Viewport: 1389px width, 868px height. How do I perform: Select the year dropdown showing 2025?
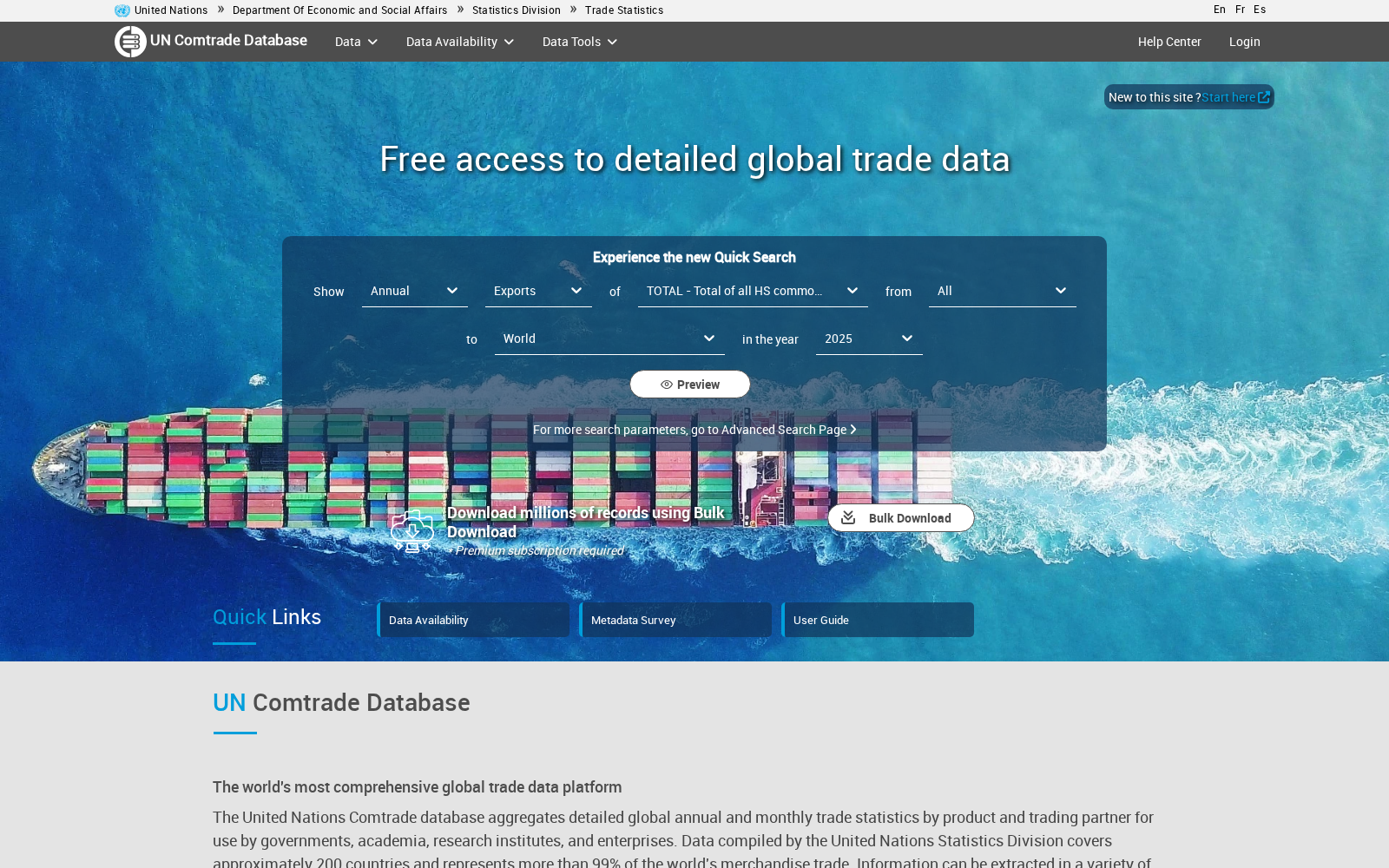coord(869,339)
